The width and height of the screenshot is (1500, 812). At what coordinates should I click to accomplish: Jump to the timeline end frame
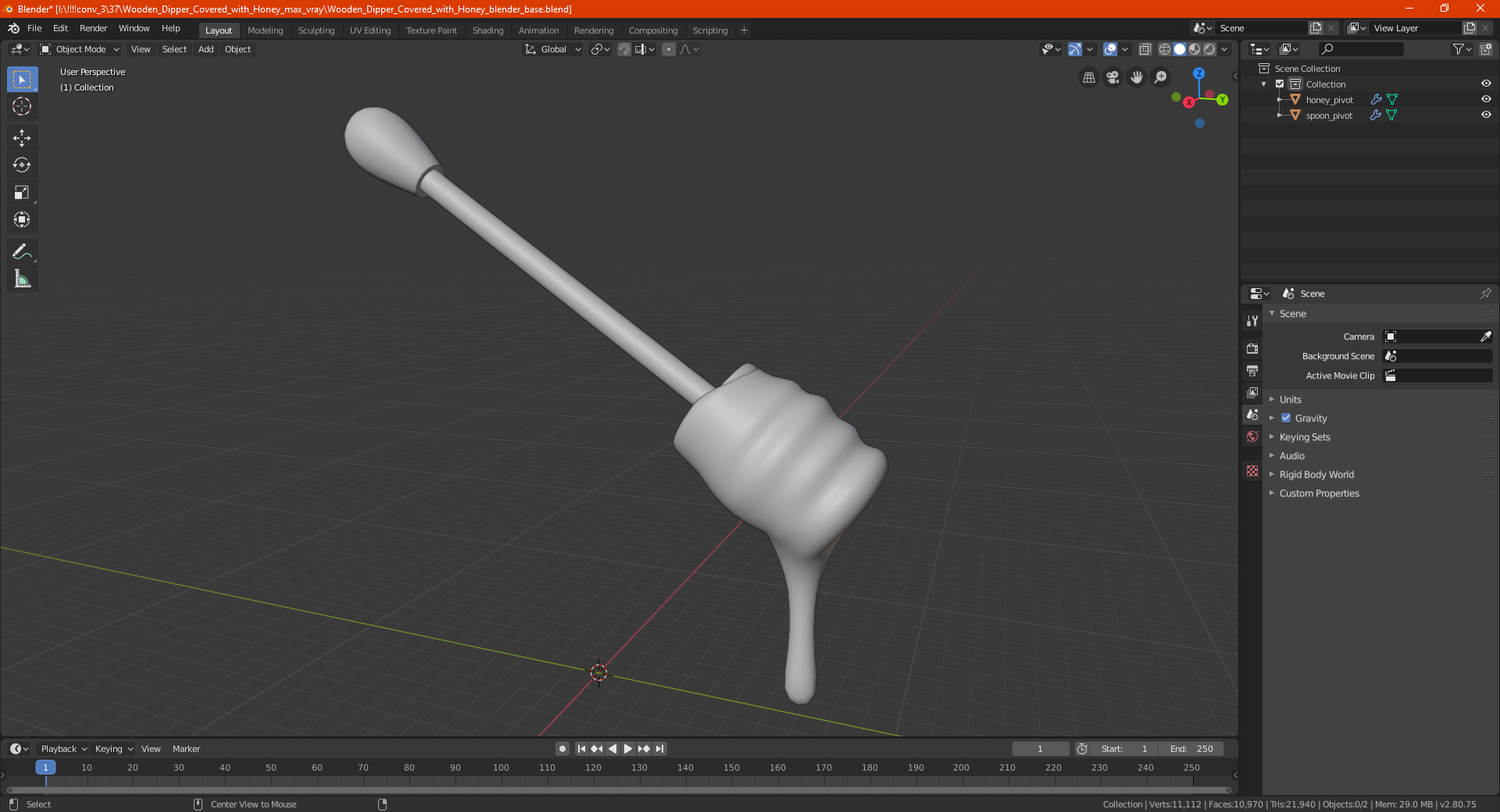[660, 749]
